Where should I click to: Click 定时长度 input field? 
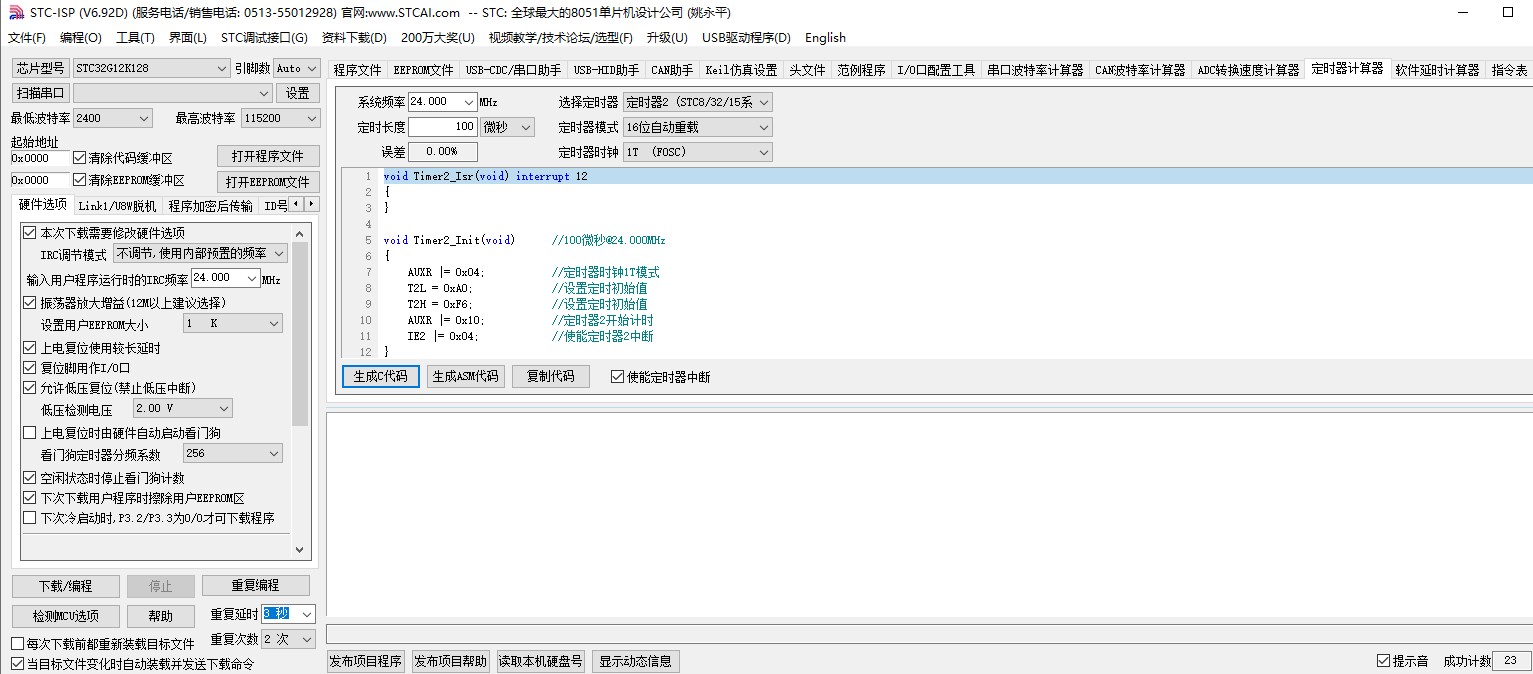click(x=442, y=127)
